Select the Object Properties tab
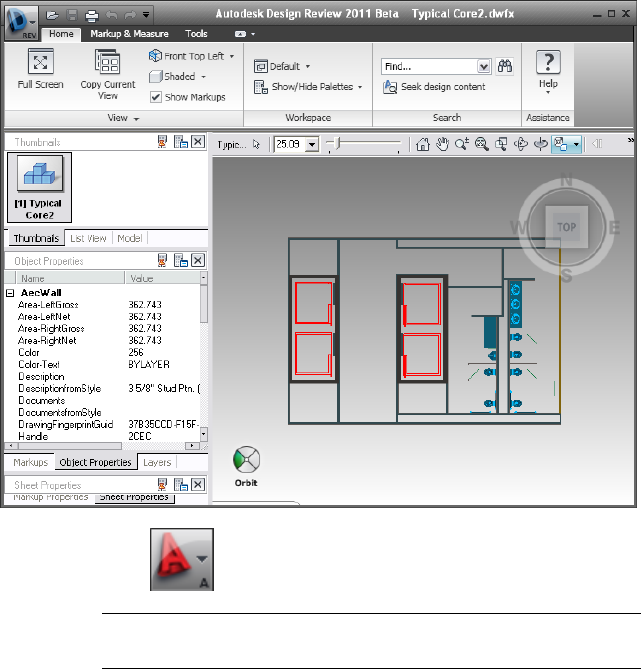The height and width of the screenshot is (669, 641). (96, 462)
